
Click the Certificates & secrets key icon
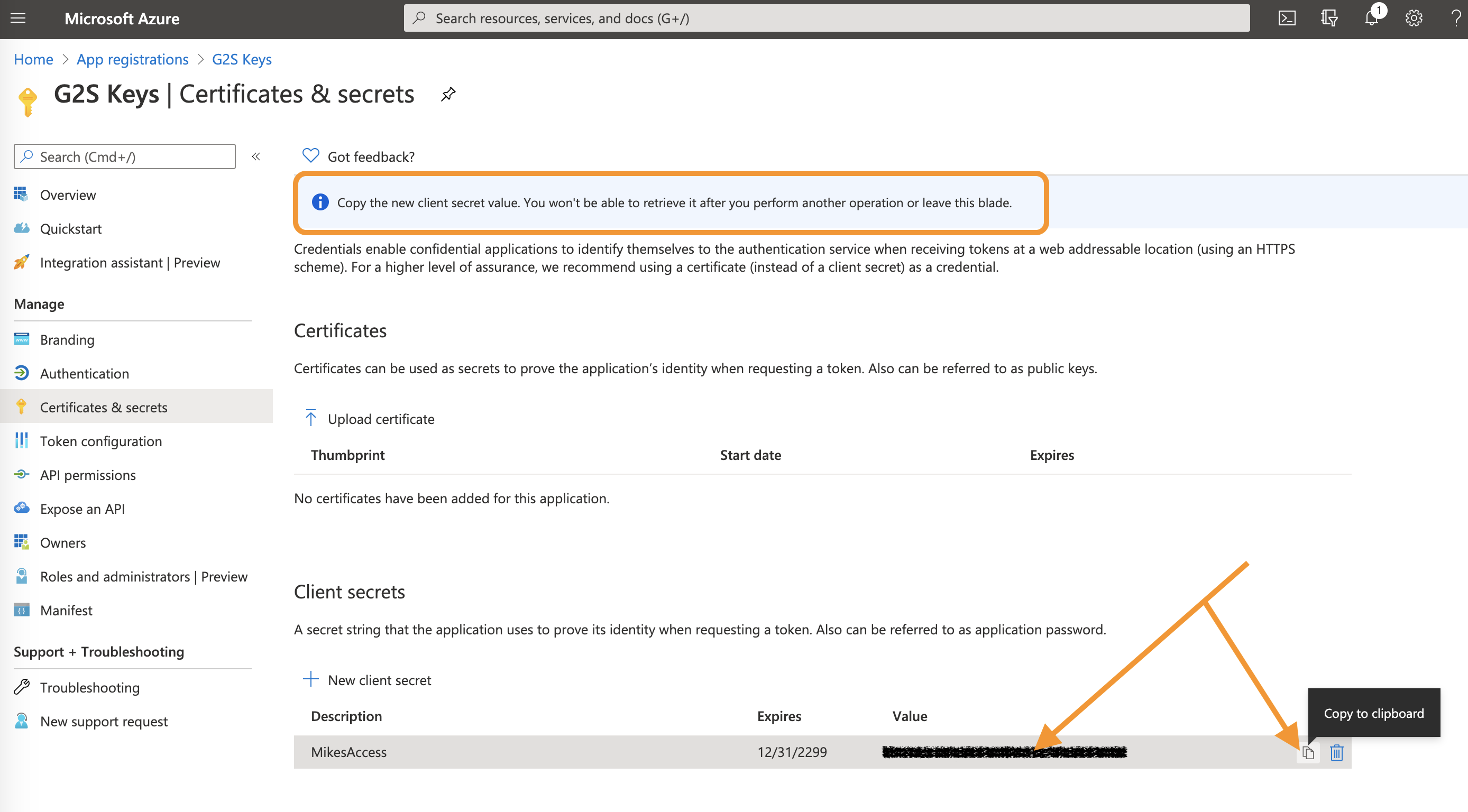(x=20, y=406)
